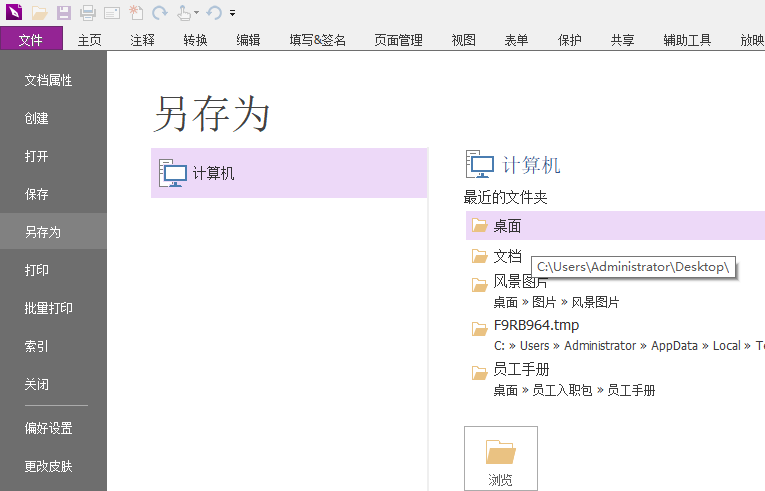Click the folder icon next to 桌面
Image resolution: width=765 pixels, height=491 pixels.
[x=480, y=225]
